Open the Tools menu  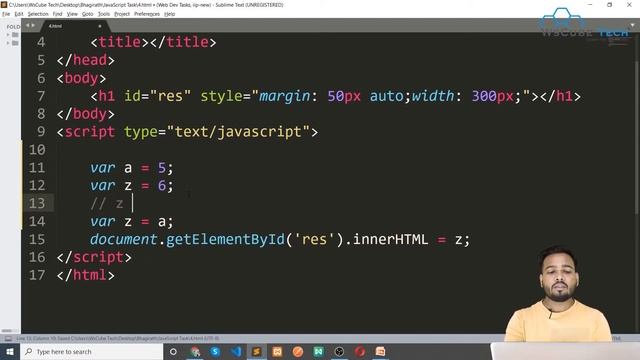click(104, 14)
